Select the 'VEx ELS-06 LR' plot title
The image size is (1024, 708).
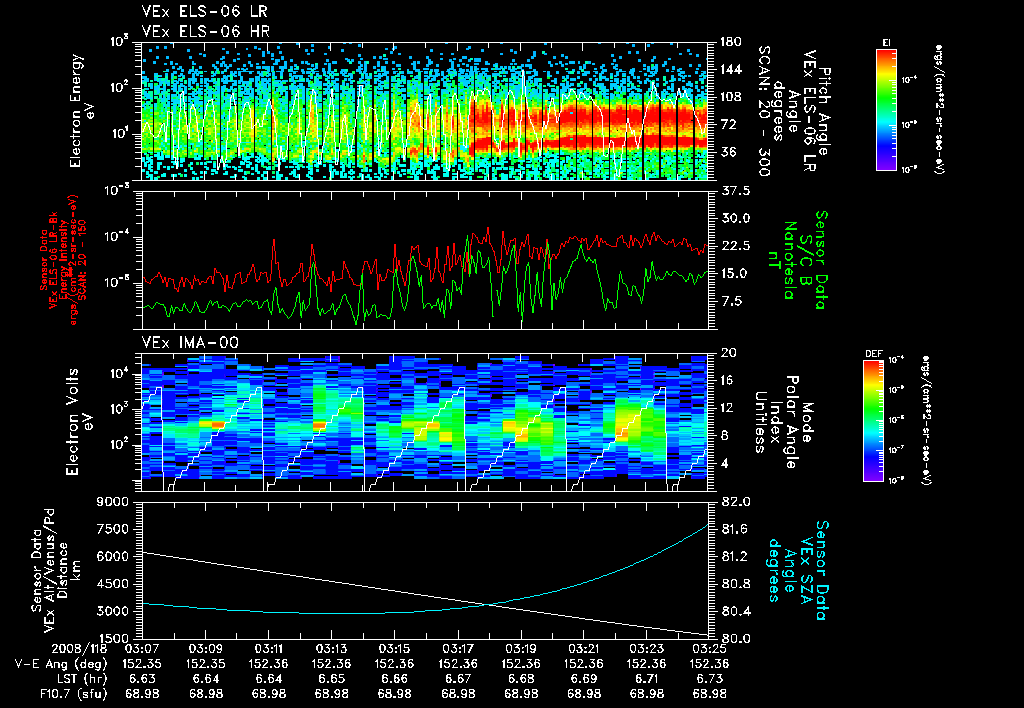(204, 12)
